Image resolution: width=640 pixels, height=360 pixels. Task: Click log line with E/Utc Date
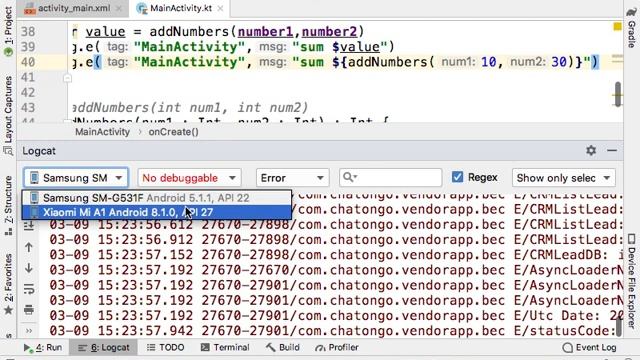coord(336,316)
